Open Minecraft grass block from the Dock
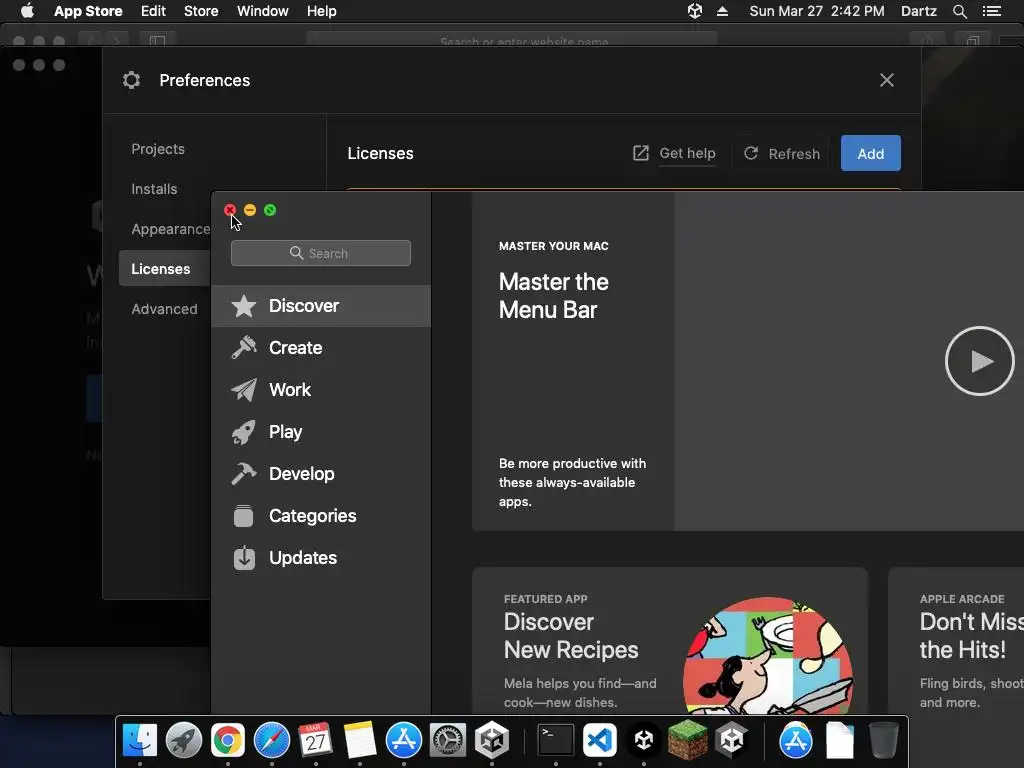Viewport: 1024px width, 768px height. coord(687,741)
